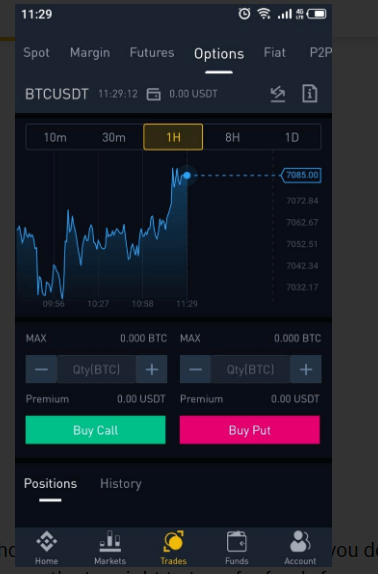Click the Call Qty(BTC) input field
This screenshot has height=574, width=378.
tap(96, 369)
